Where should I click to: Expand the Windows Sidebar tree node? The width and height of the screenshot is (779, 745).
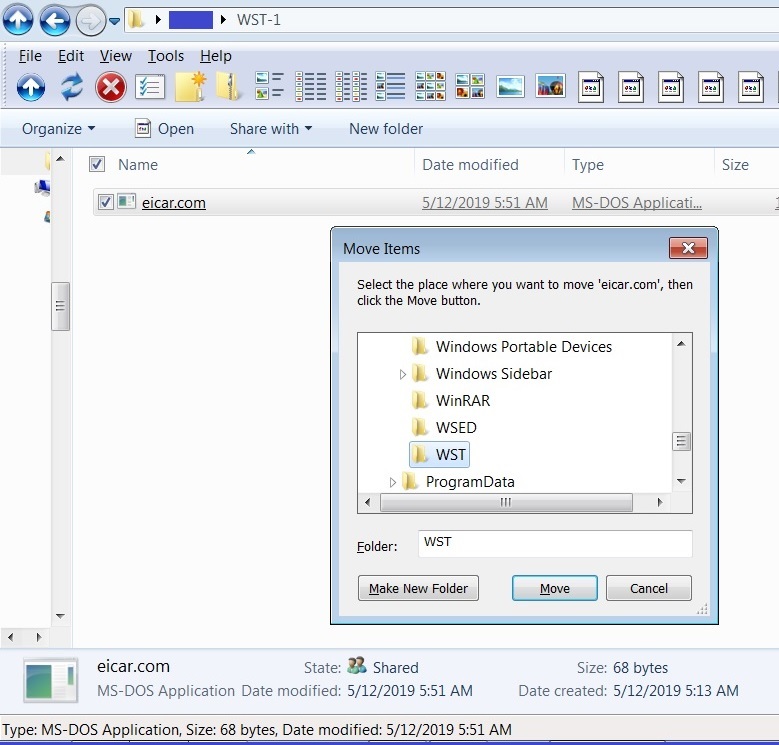point(403,374)
